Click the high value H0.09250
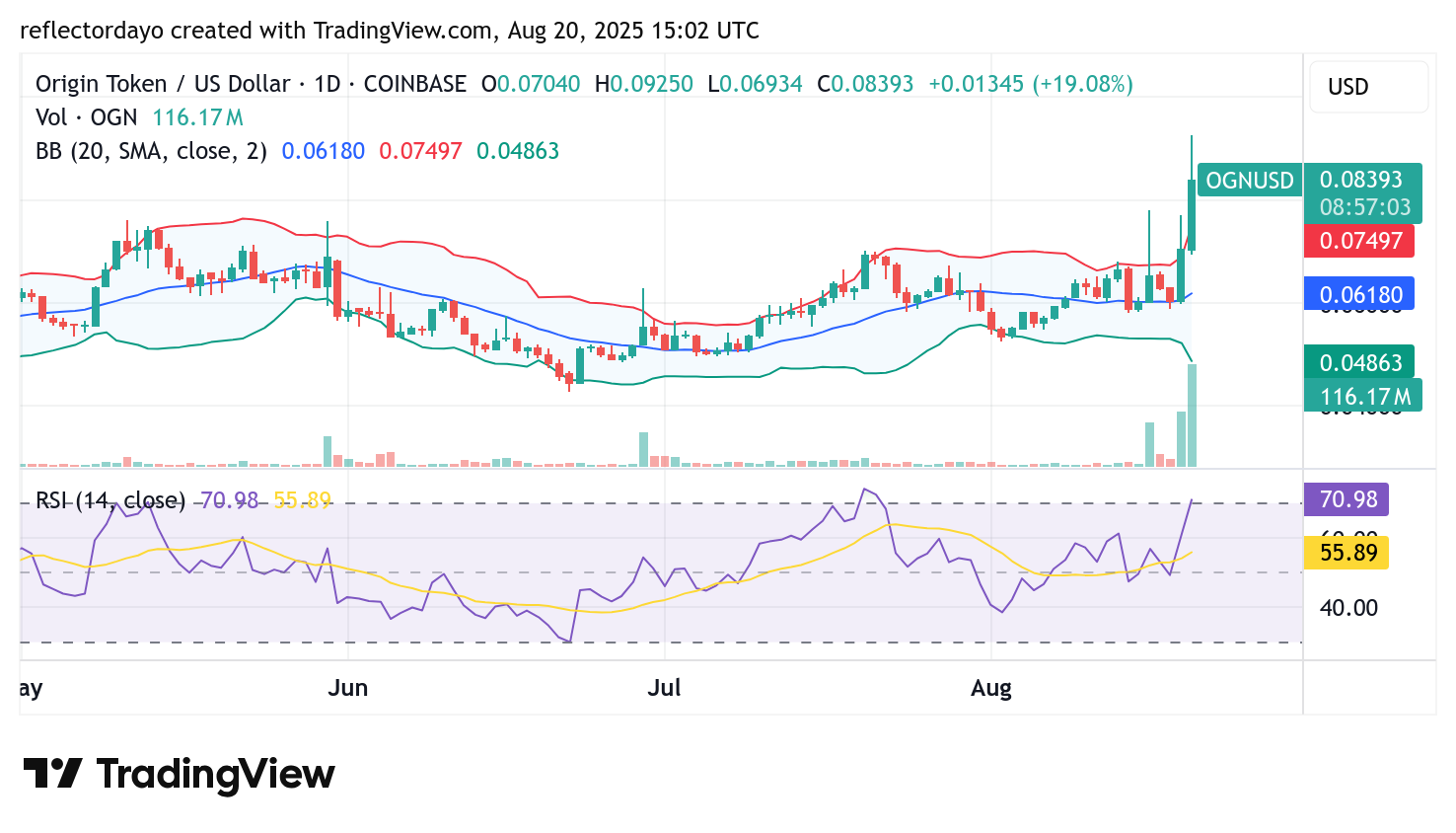1456x833 pixels. [x=644, y=84]
